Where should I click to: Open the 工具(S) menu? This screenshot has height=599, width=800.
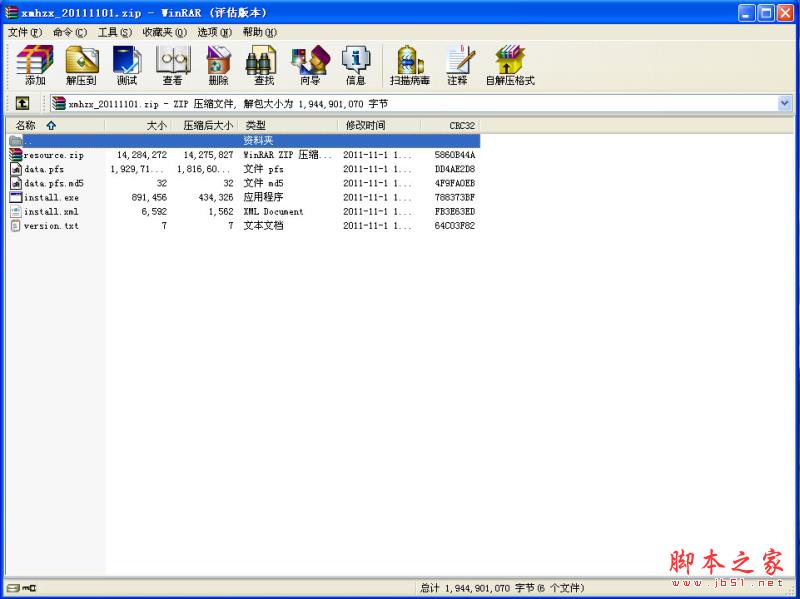point(115,32)
